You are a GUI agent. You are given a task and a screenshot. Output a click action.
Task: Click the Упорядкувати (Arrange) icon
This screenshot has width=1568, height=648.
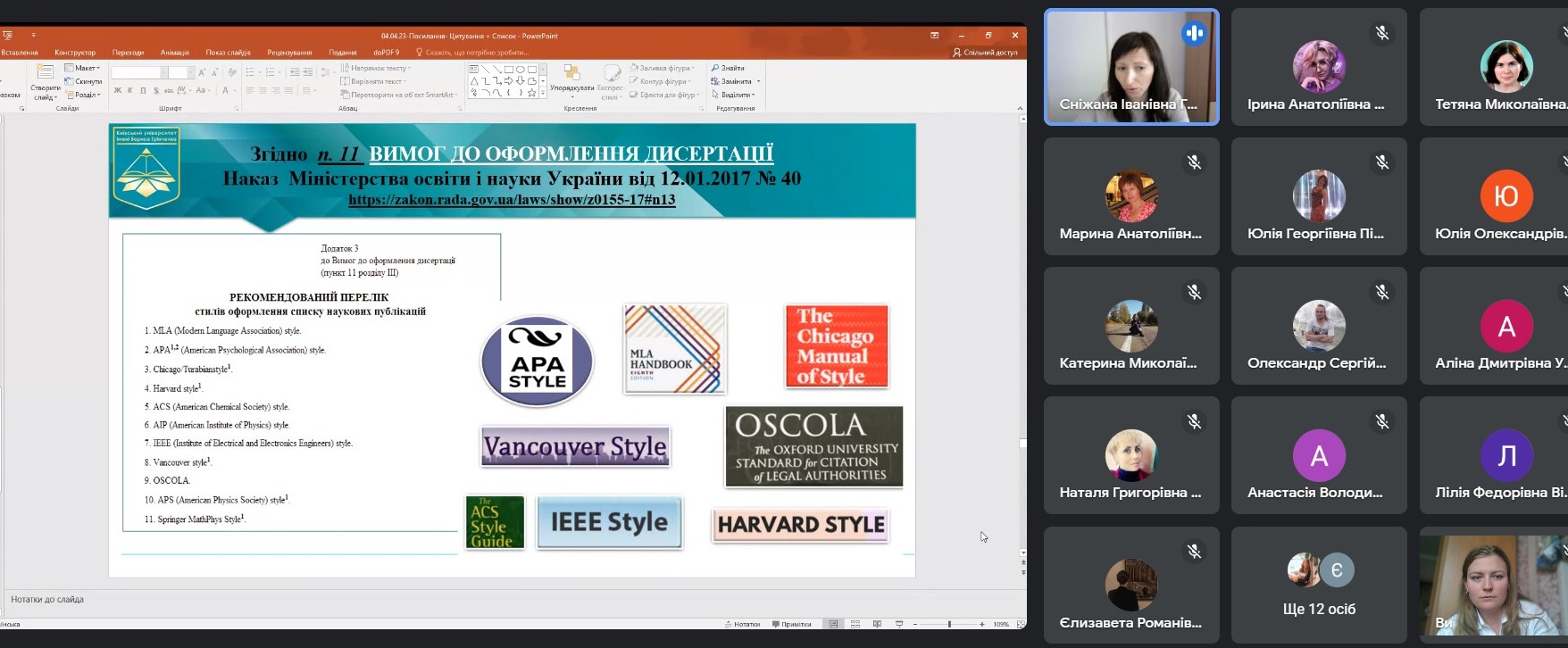571,74
